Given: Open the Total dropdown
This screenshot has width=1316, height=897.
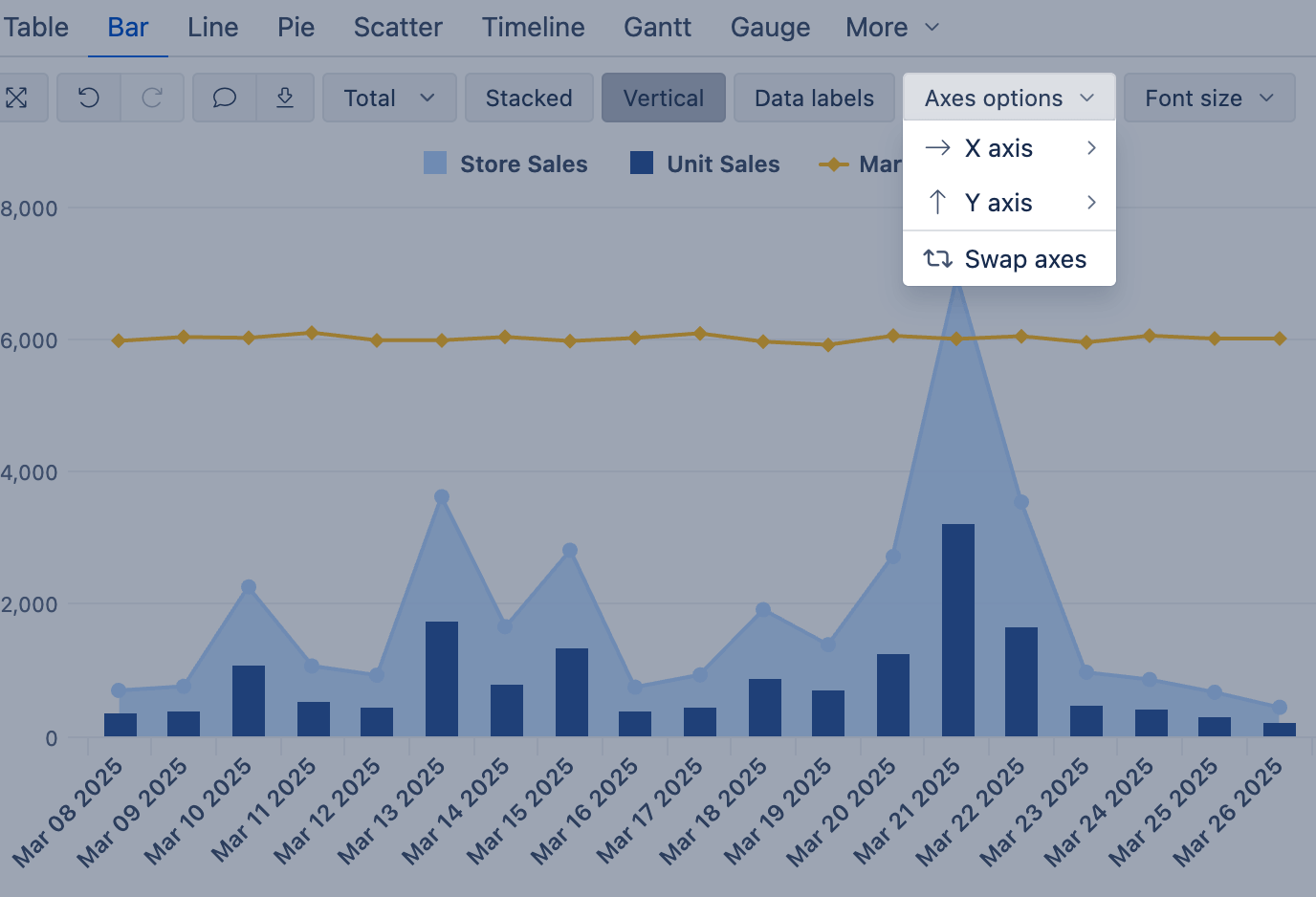Looking at the screenshot, I should (388, 98).
